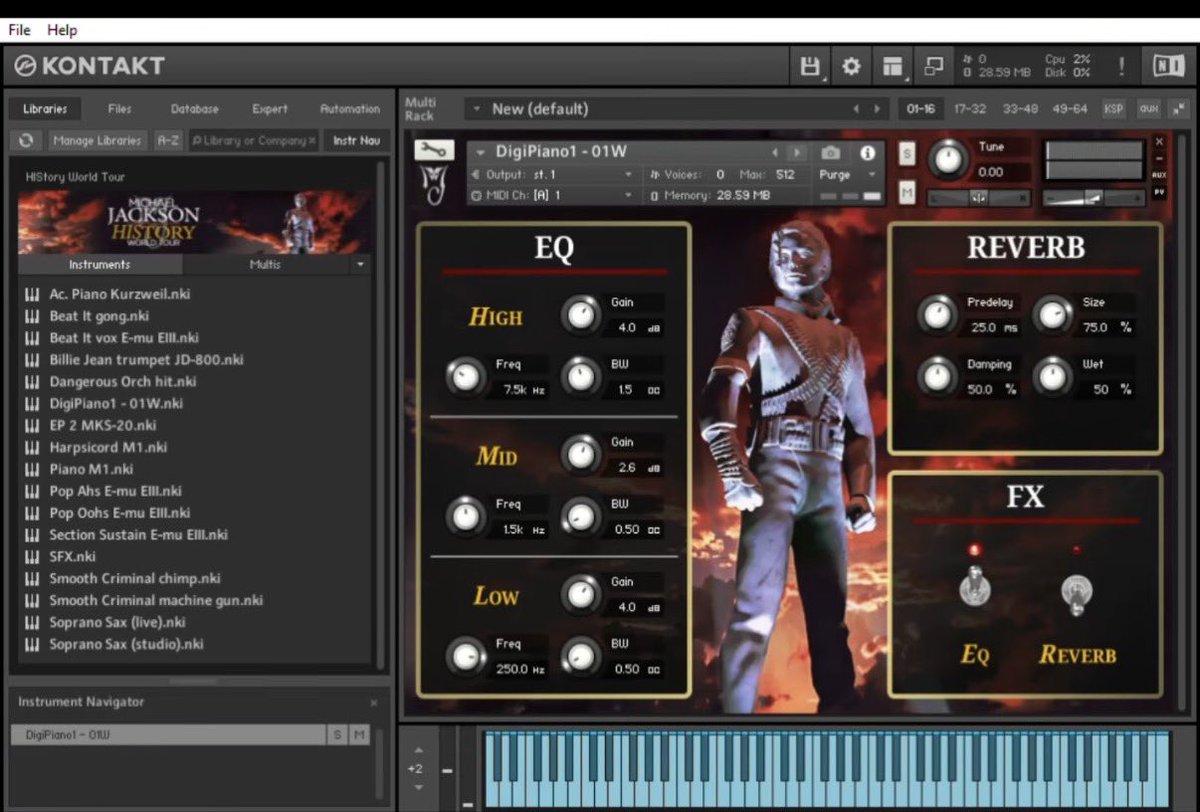This screenshot has width=1200, height=812.
Task: Toggle the EQ effect switch
Action: pos(975,586)
